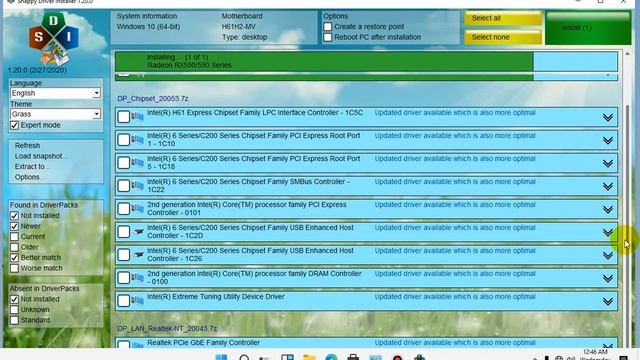The height and width of the screenshot is (360, 640).
Task: Click the green Install (1) button
Action: pyautogui.click(x=588, y=28)
